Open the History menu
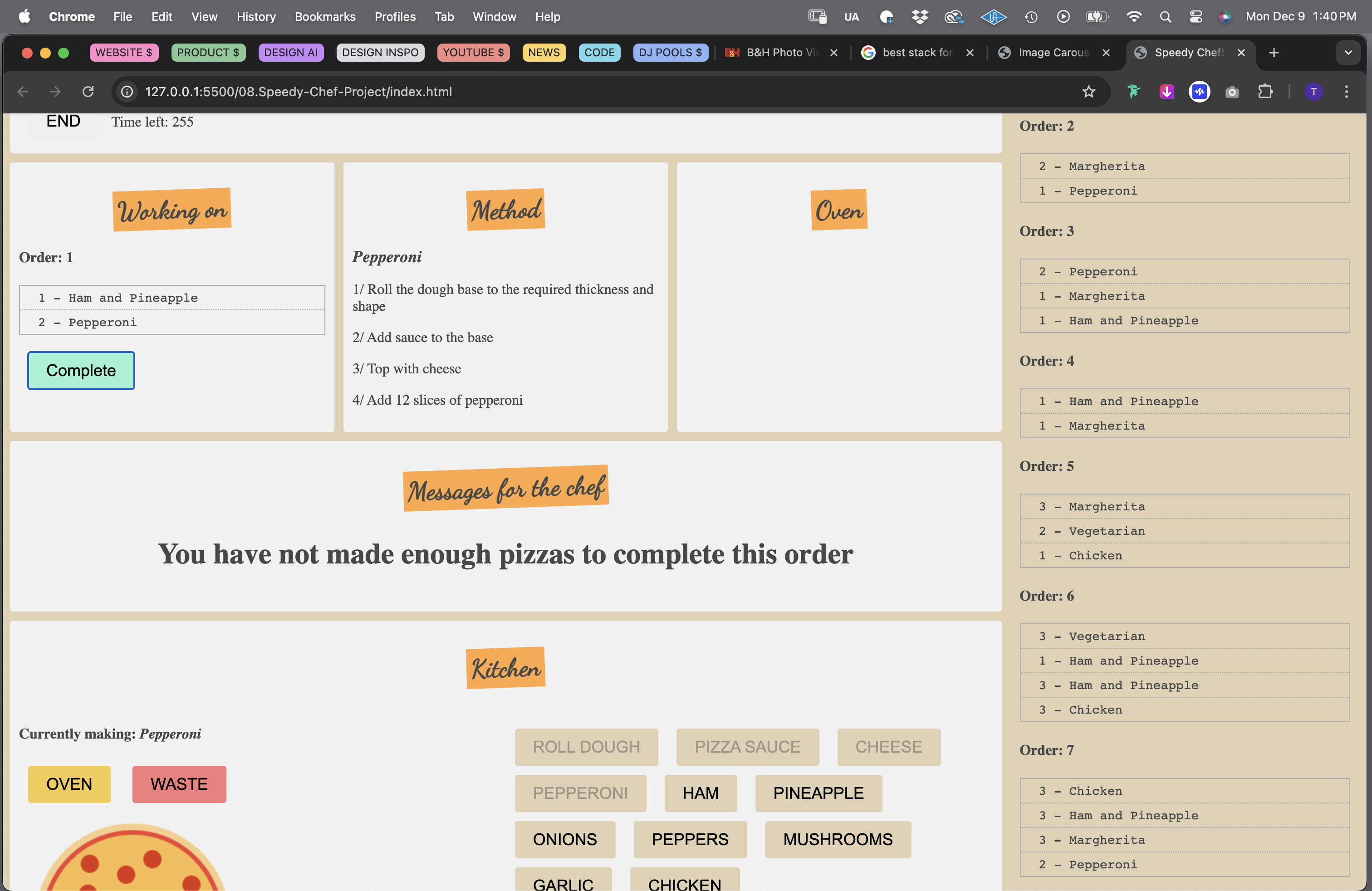Screen dimensions: 1372x891 256,17
